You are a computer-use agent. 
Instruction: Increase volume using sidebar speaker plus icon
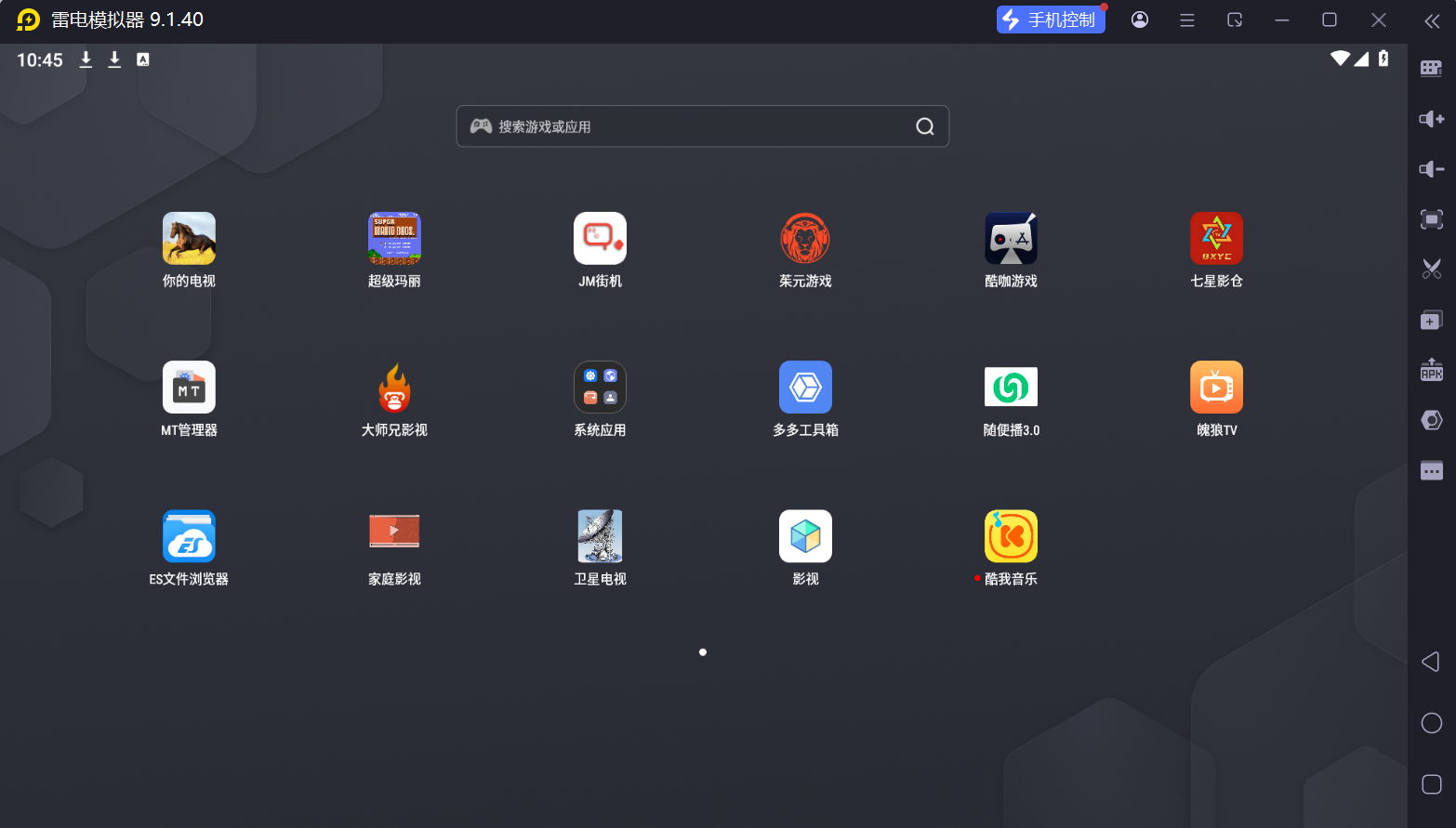point(1432,119)
